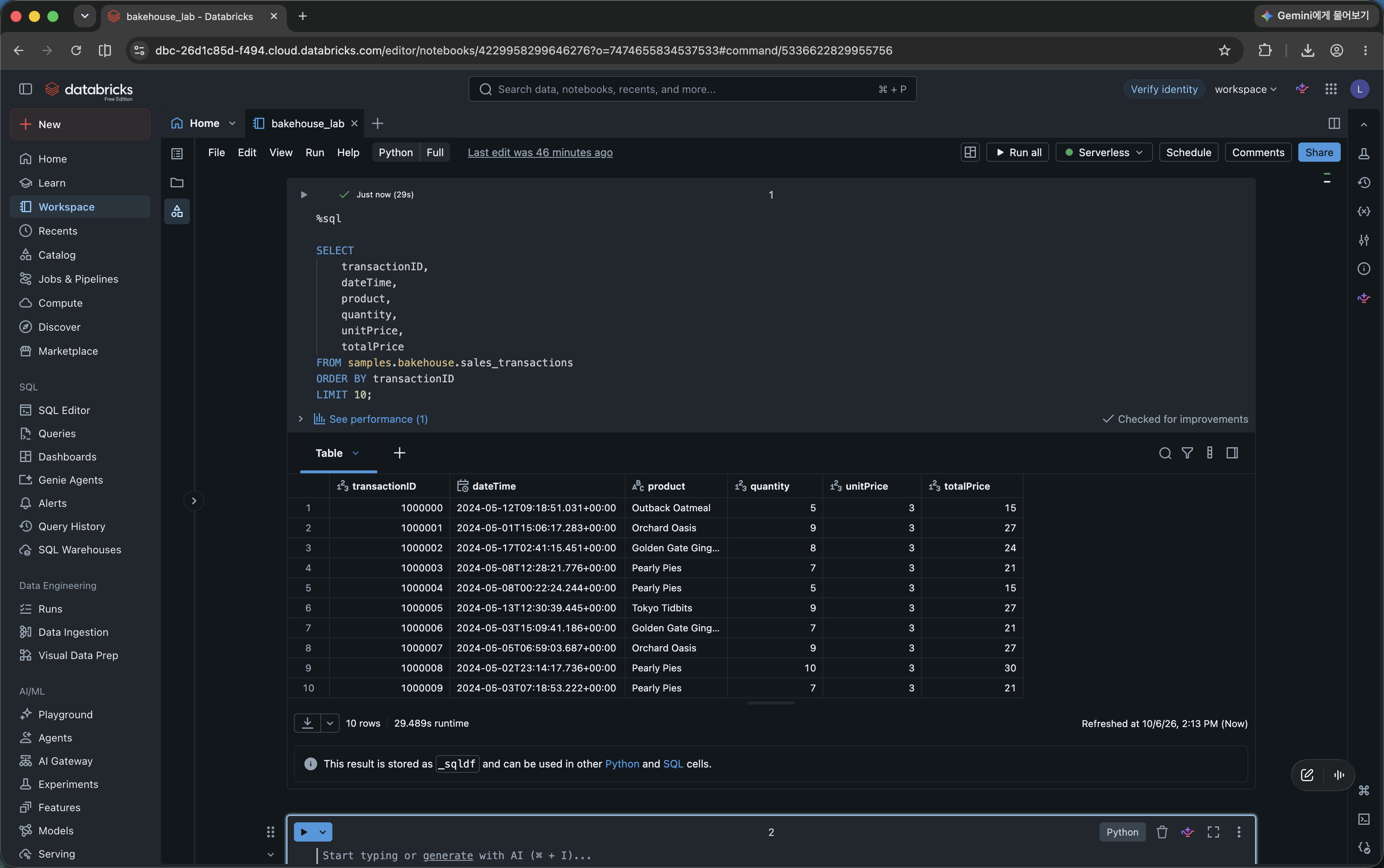Open the View menu
This screenshot has height=868, width=1384.
point(281,152)
